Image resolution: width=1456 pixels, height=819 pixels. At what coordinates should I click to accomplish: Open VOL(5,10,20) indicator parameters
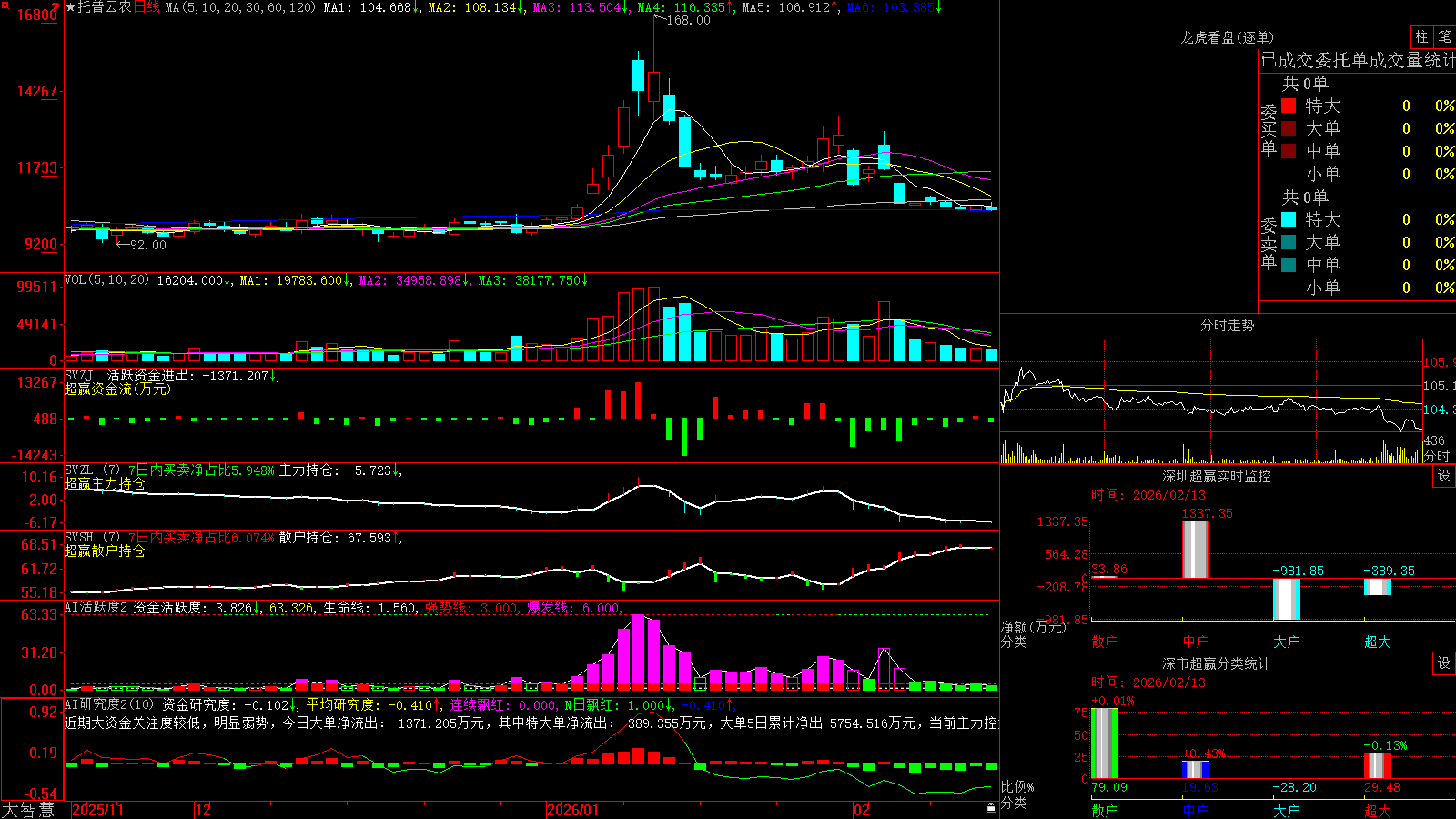pyautogui.click(x=106, y=280)
